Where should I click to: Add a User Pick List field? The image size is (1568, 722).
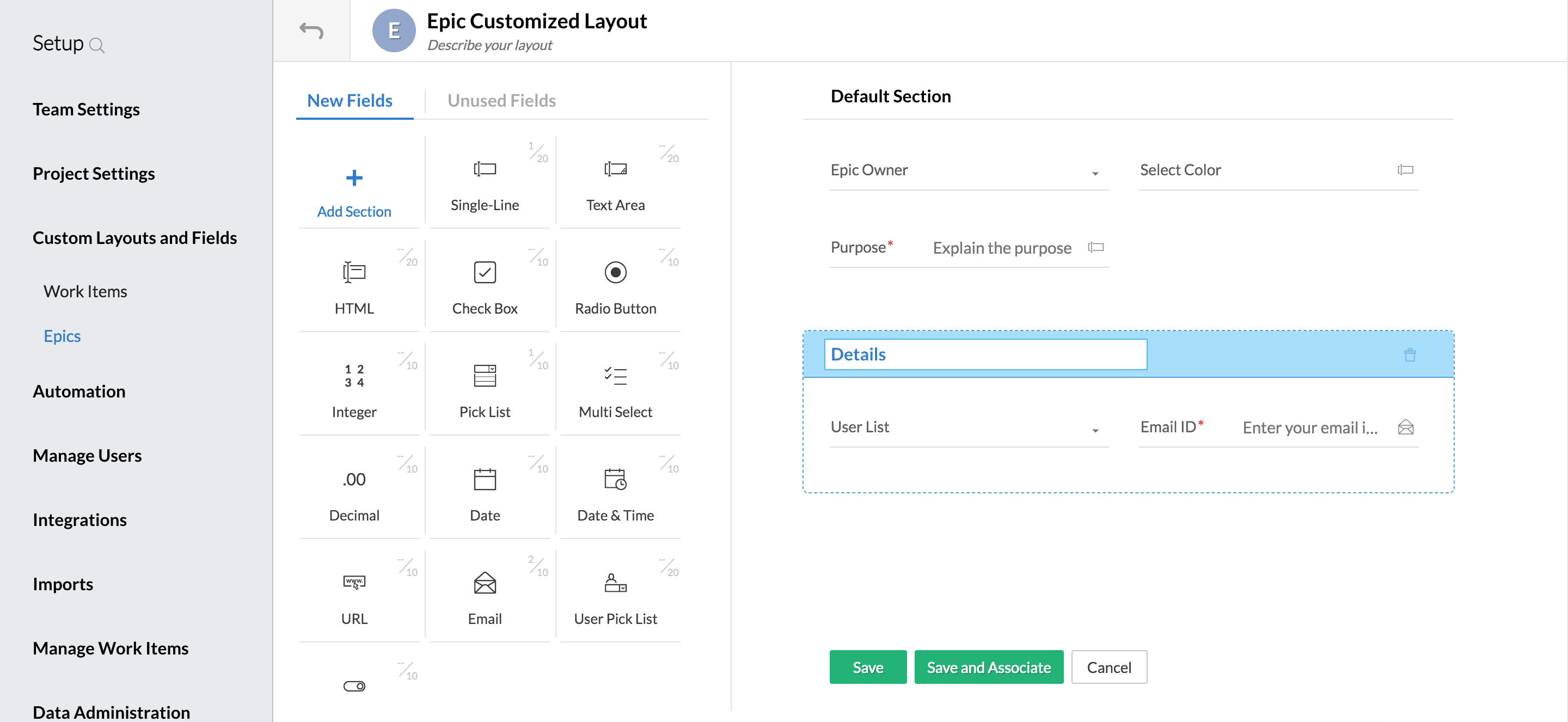[x=615, y=593]
